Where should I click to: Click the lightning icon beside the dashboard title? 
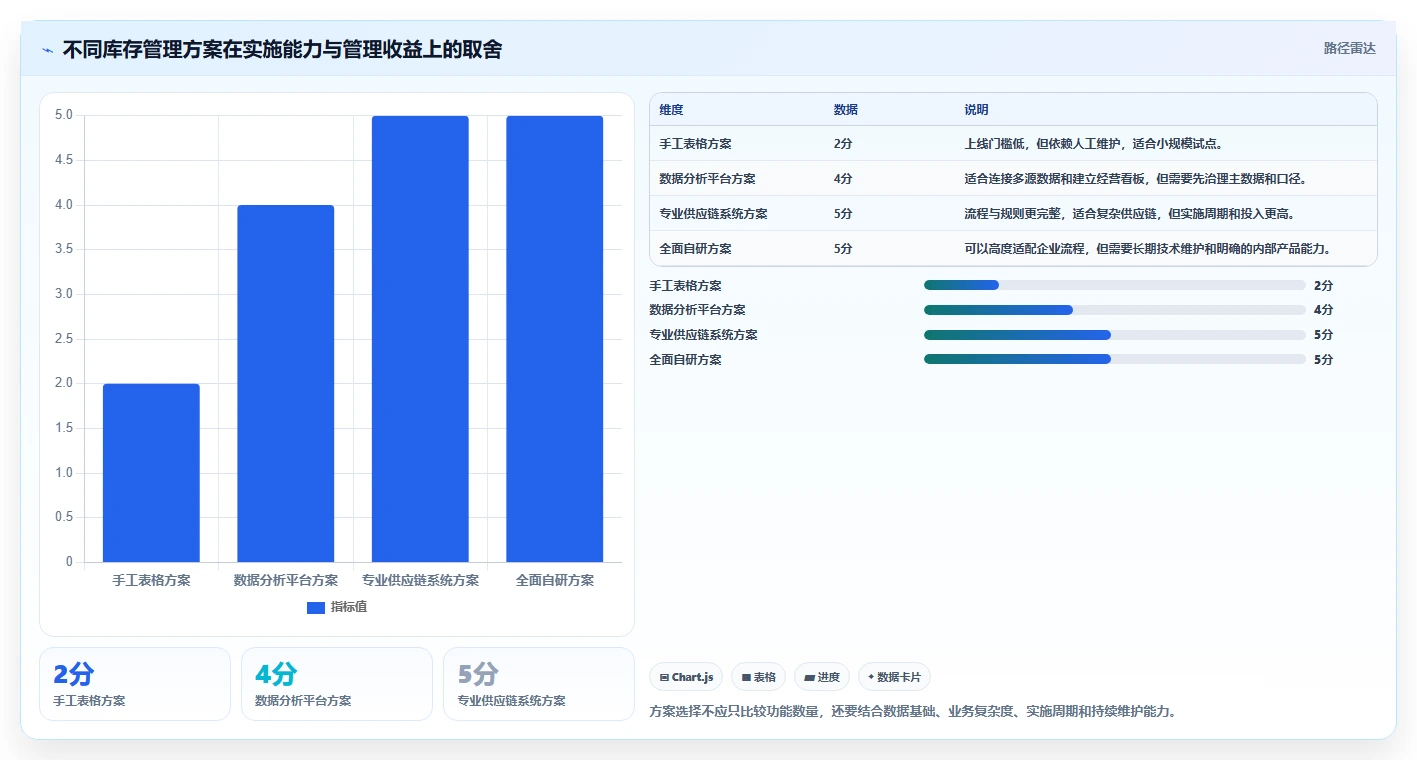47,50
